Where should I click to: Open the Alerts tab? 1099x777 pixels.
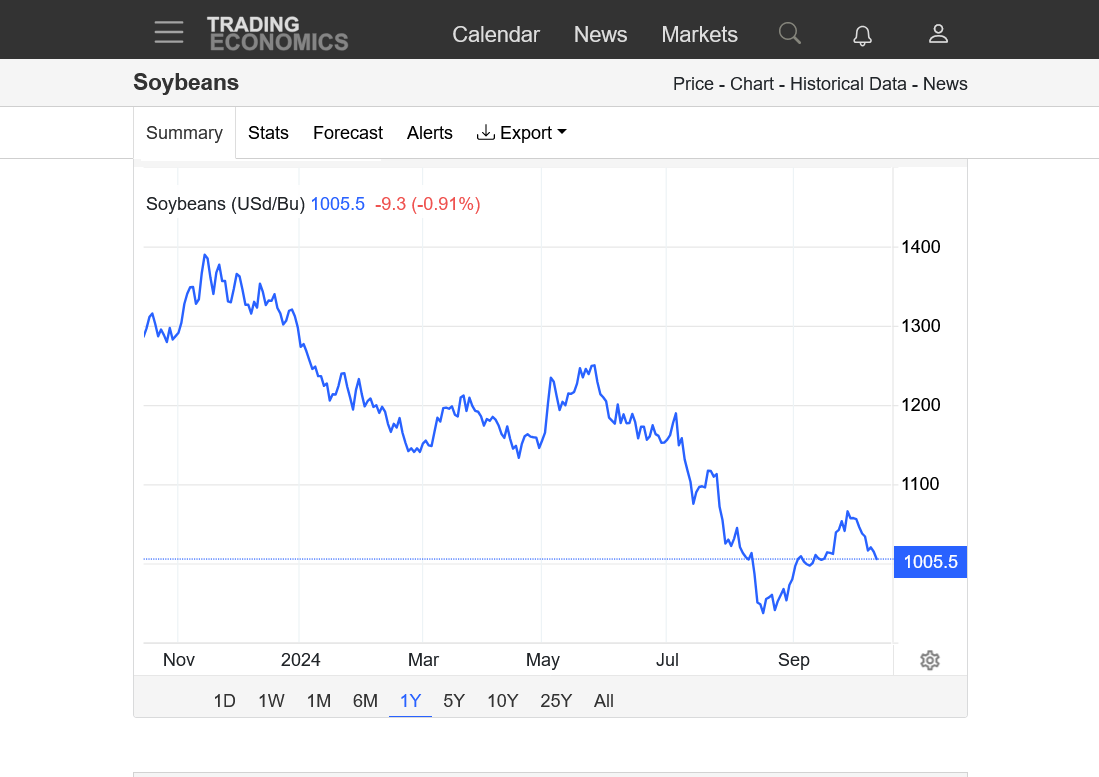coord(430,133)
